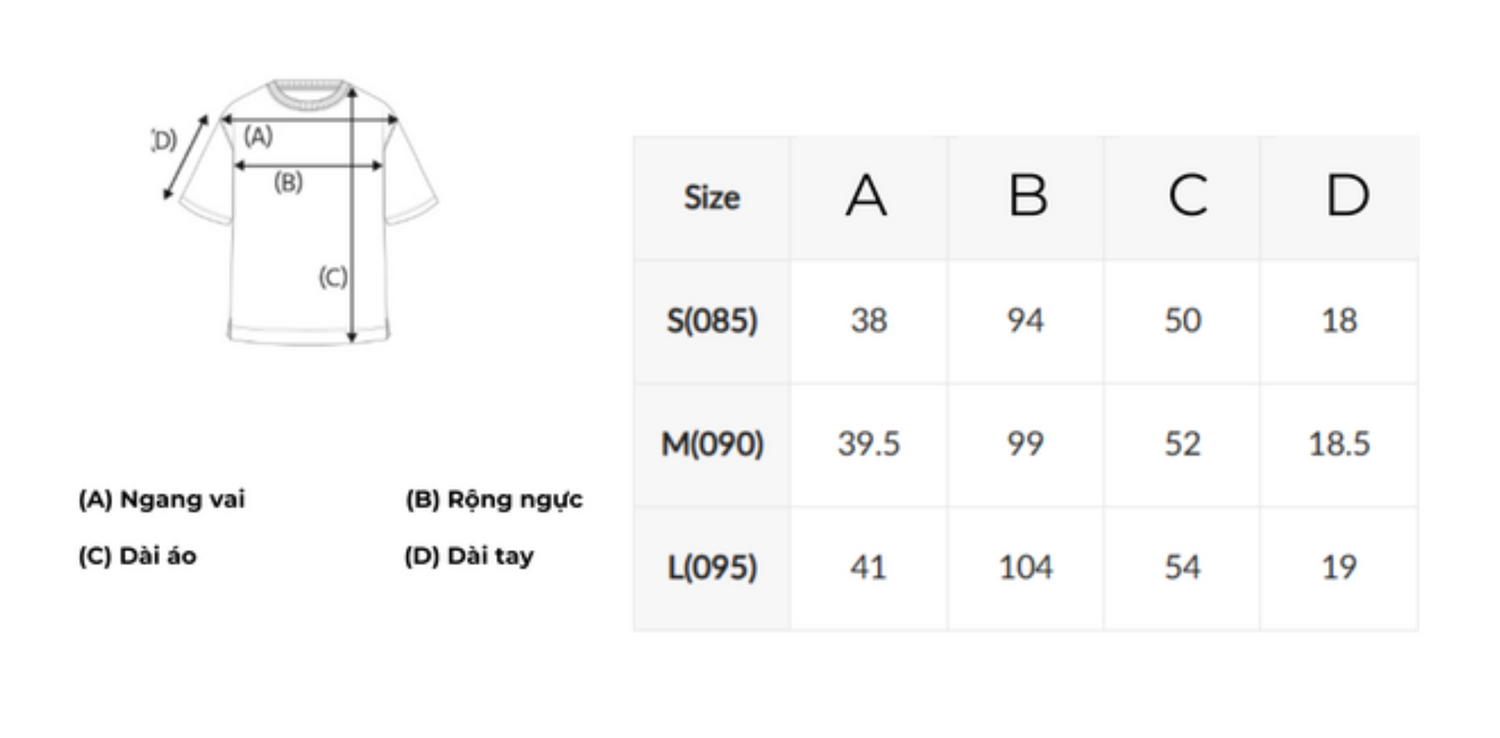Select the S(085) size row label
Viewport: 1500px width, 738px height.
[712, 321]
